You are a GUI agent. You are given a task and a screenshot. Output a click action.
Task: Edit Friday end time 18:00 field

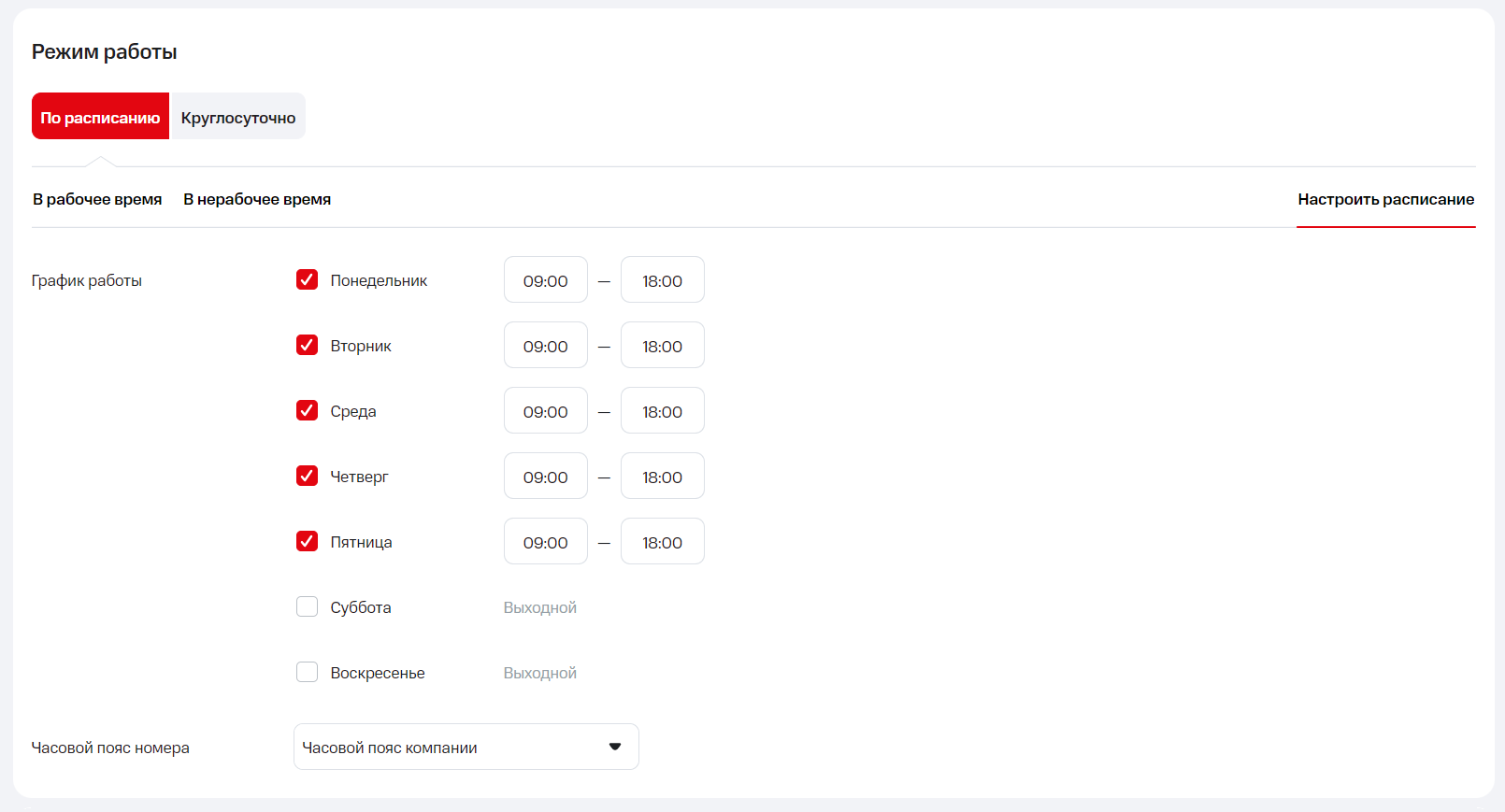coord(662,542)
